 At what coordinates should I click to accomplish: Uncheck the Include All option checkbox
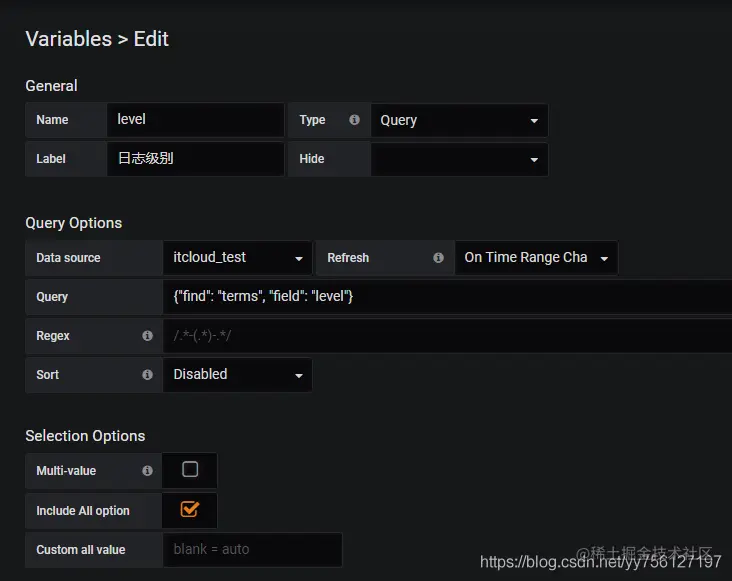click(x=190, y=509)
